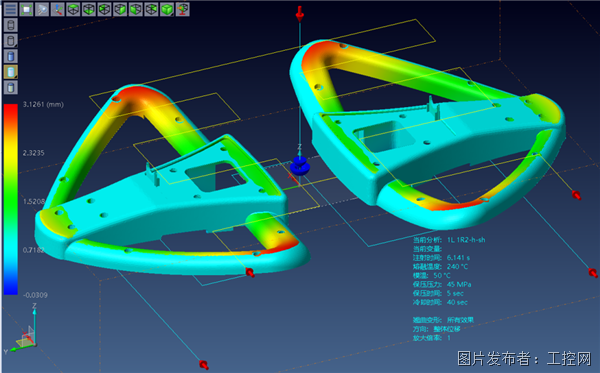
Task: Toggle the XYZ axis display icon
Action: pos(57,9)
